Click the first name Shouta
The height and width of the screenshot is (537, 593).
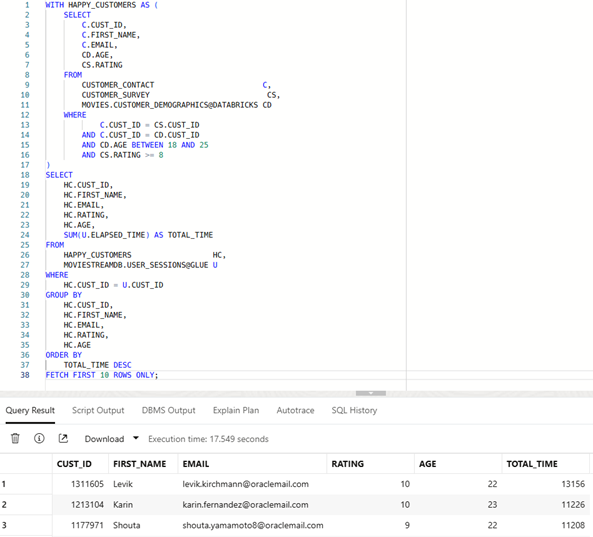click(x=127, y=525)
